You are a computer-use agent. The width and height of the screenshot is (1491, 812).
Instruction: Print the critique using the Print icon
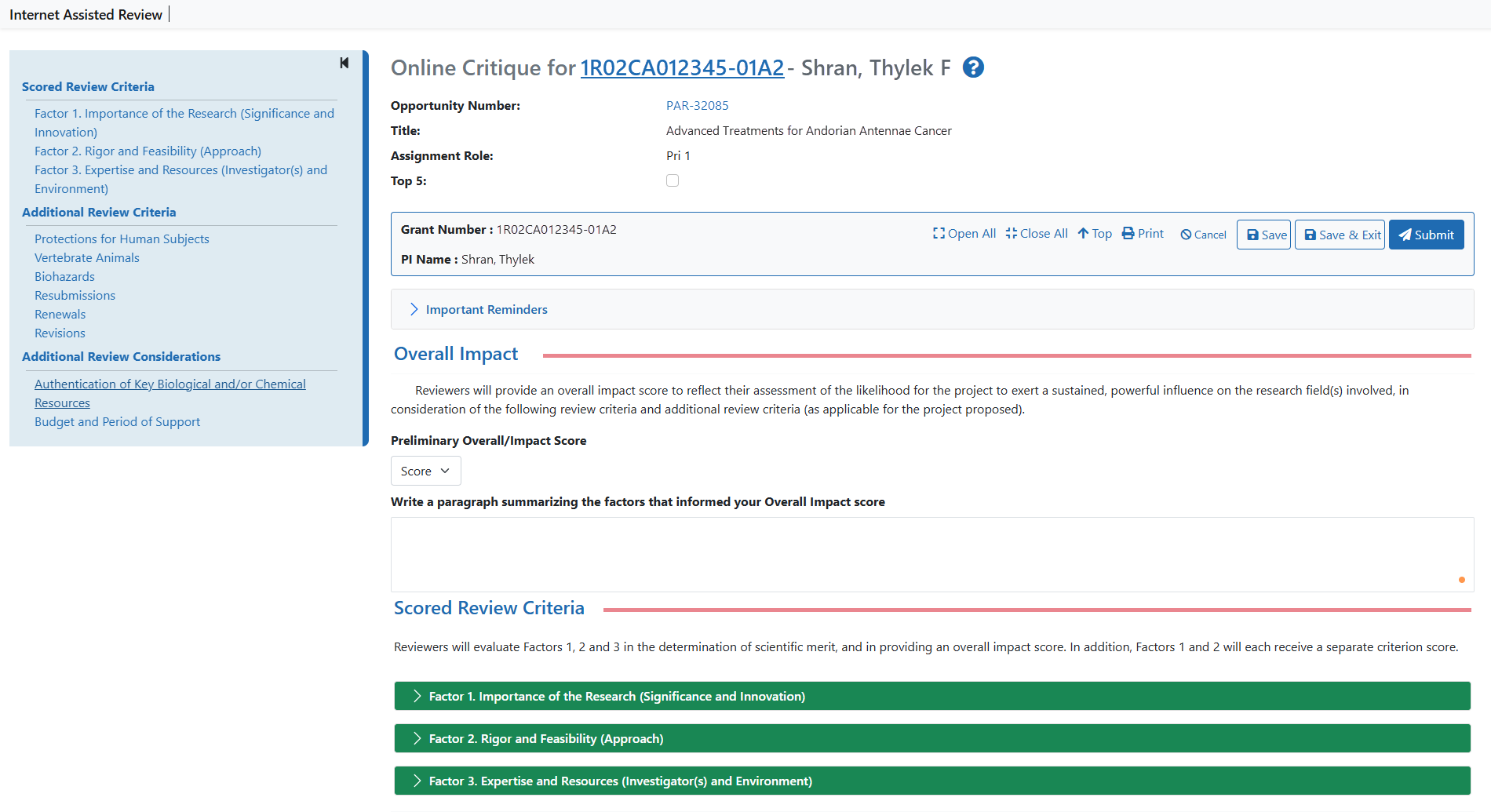(1143, 234)
